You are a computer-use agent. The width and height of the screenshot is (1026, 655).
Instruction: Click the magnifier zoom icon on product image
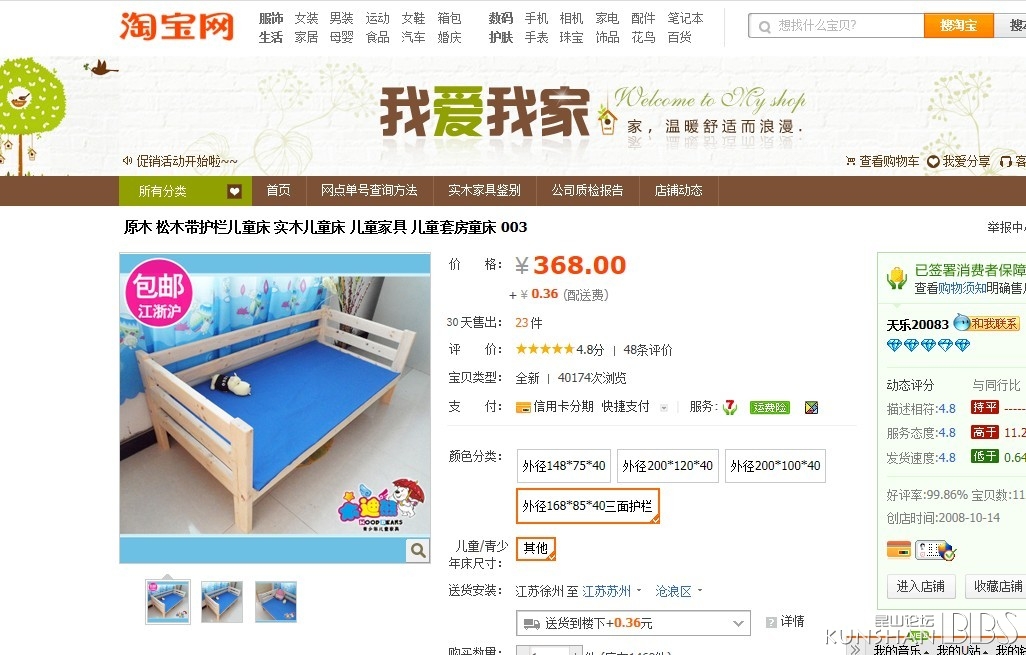[417, 550]
